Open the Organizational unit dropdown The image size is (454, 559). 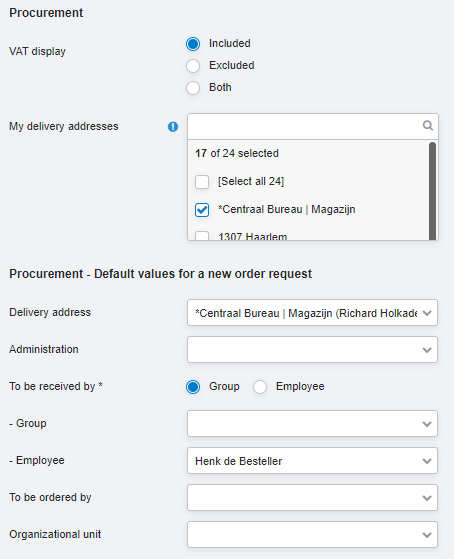click(x=312, y=535)
